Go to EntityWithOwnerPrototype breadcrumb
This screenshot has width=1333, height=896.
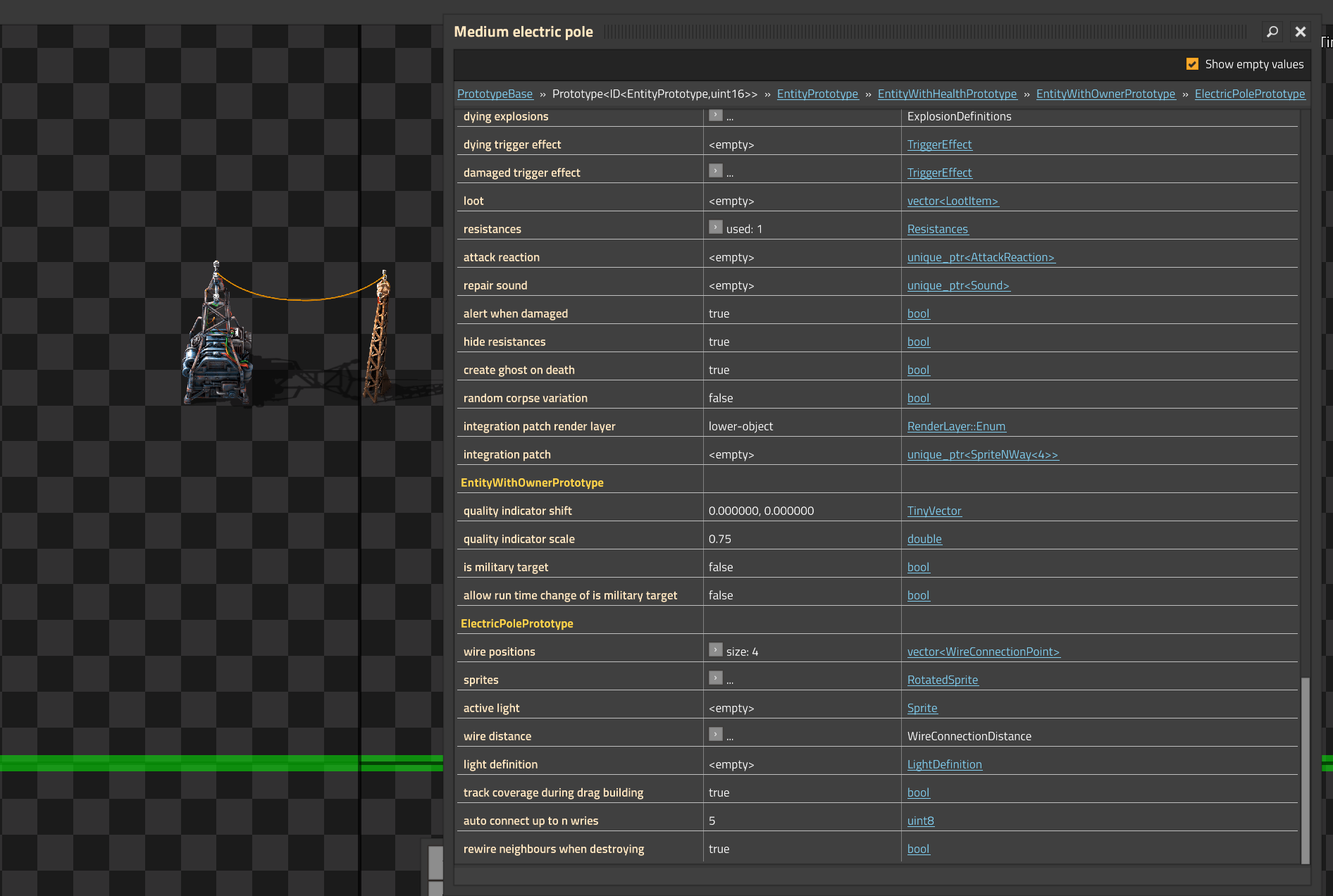coord(1105,94)
